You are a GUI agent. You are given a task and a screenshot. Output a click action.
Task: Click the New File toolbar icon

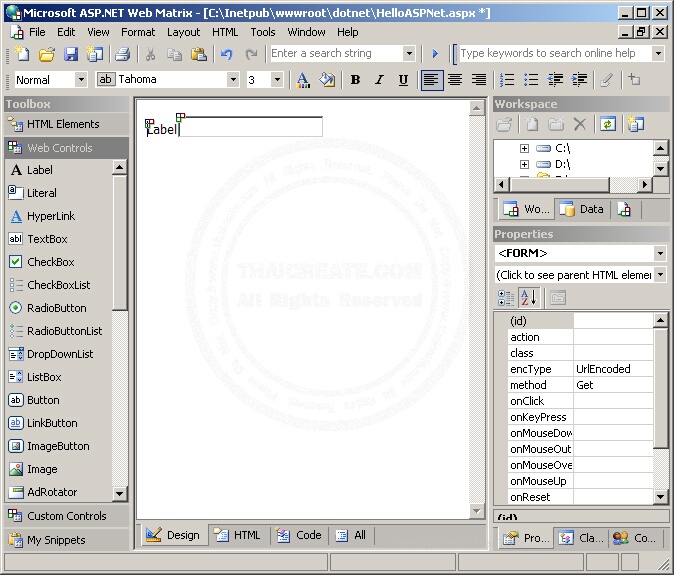point(22,54)
